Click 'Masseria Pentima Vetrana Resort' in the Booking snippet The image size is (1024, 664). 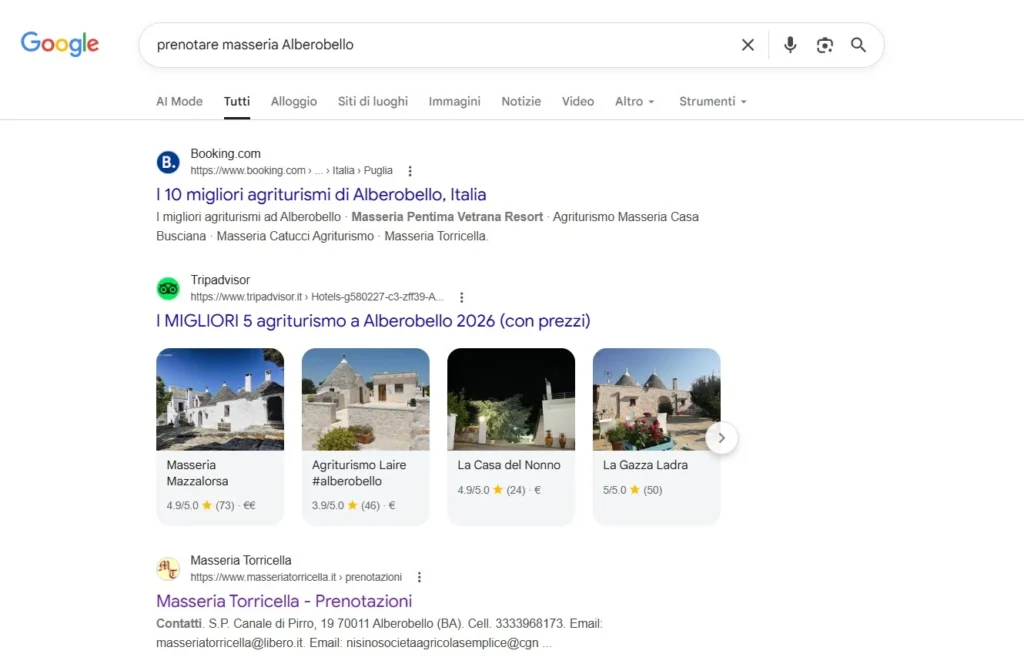point(447,217)
